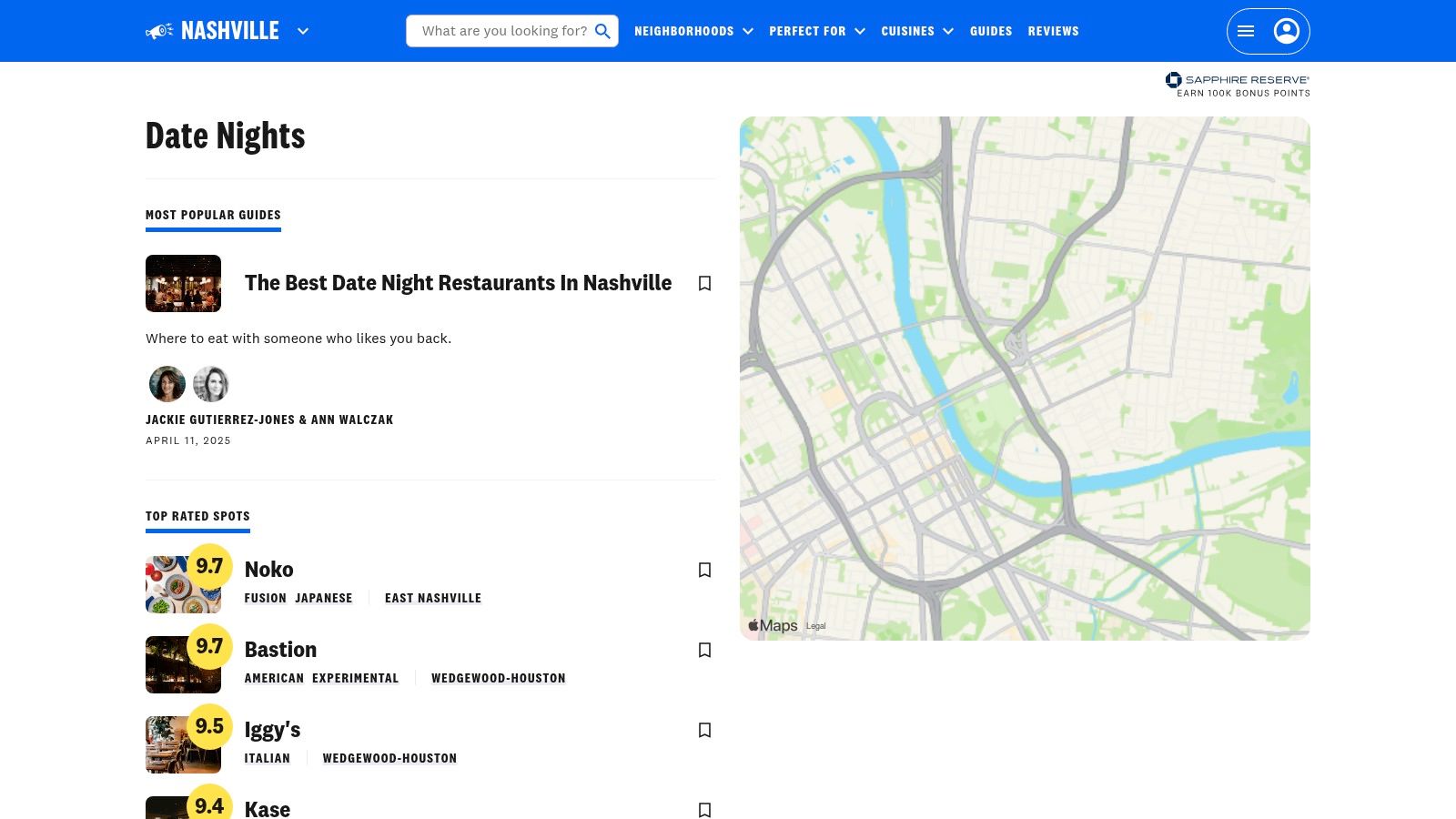Open the Reviews menu item
The image size is (1456, 819).
(1053, 32)
